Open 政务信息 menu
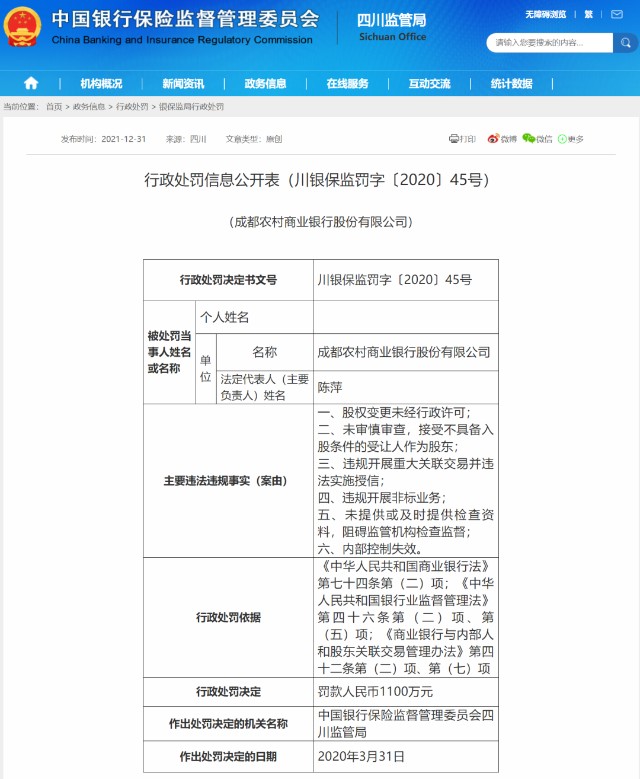The height and width of the screenshot is (779, 640). [x=265, y=83]
